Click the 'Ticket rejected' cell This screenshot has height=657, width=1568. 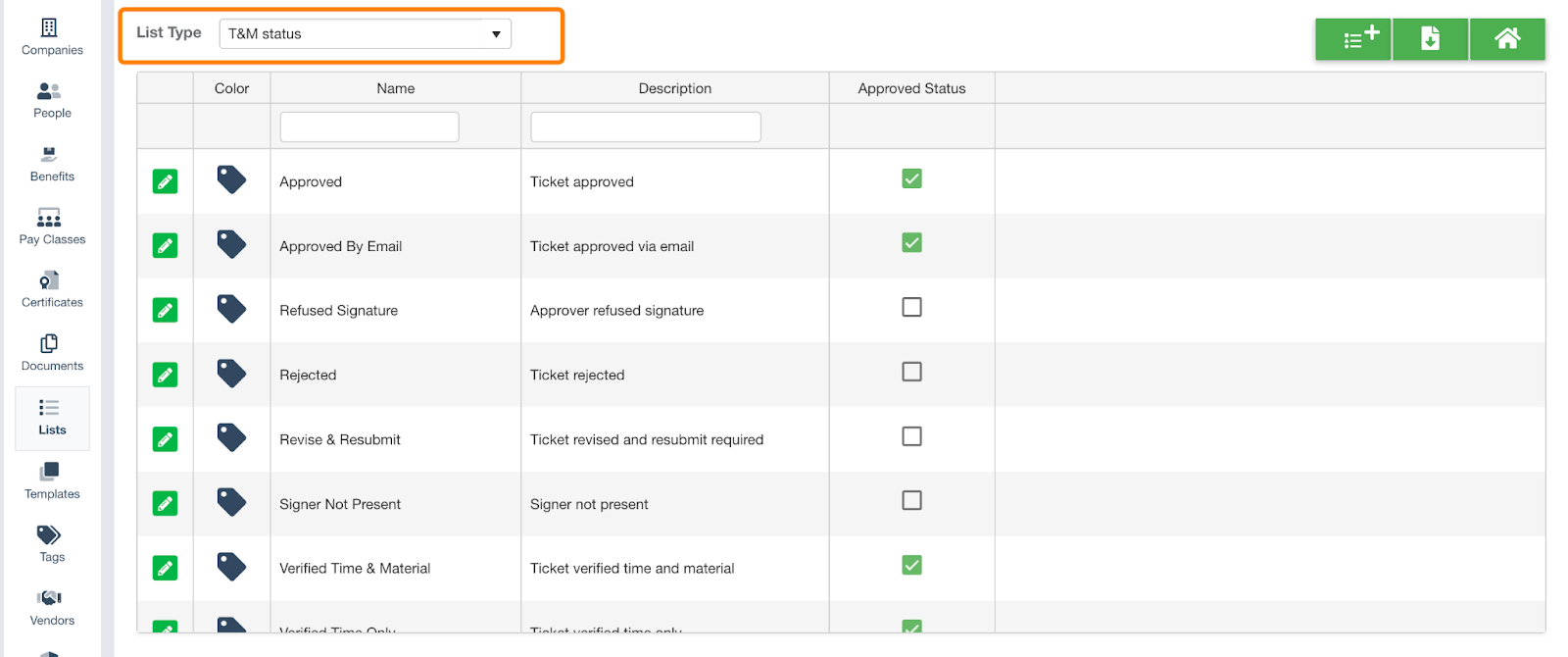pyautogui.click(x=577, y=375)
